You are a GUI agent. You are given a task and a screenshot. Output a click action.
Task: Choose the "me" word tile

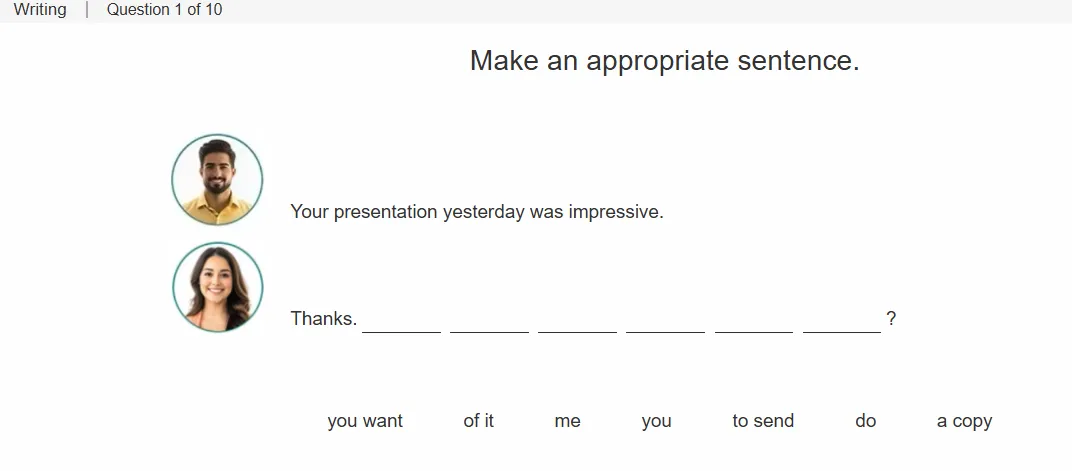(567, 421)
